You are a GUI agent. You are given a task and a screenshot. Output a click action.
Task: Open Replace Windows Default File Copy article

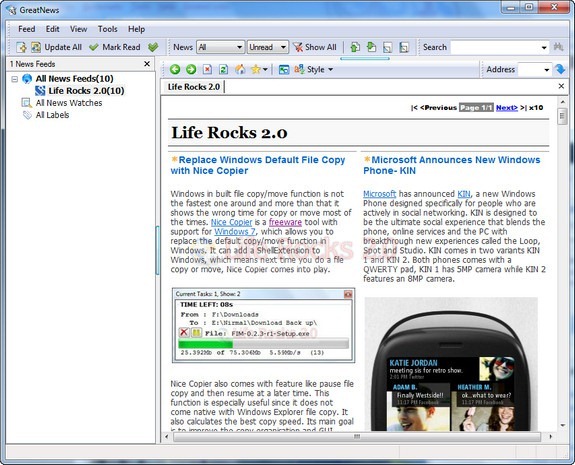click(258, 165)
